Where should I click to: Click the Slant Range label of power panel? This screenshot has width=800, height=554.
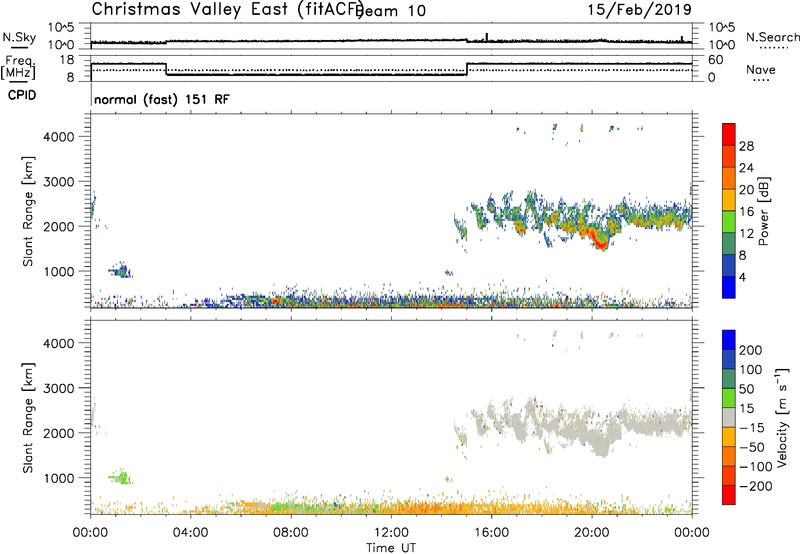coord(28,211)
